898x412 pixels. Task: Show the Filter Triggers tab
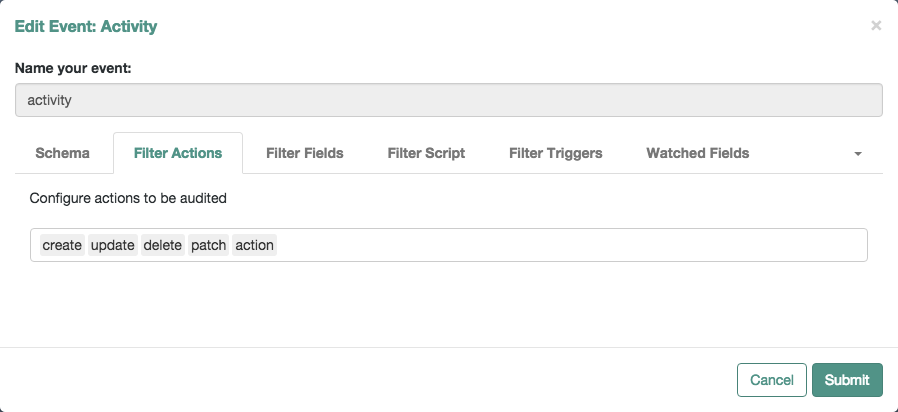tap(556, 153)
